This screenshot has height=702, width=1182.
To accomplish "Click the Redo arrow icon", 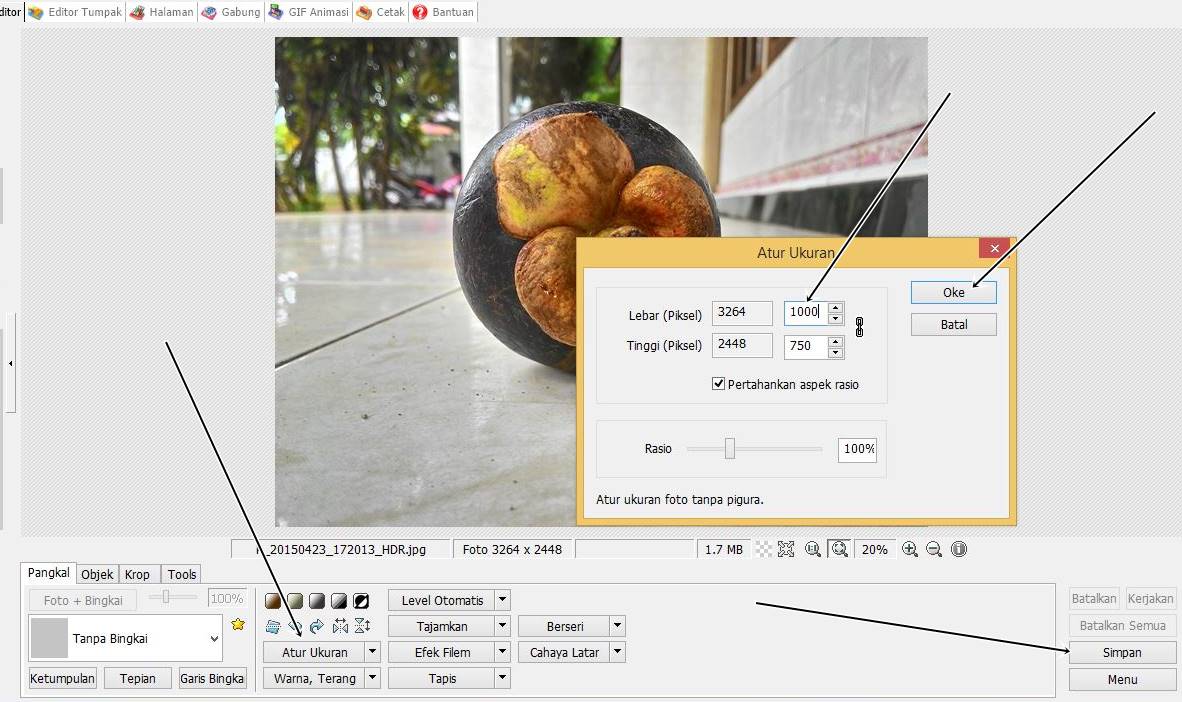I will click(x=315, y=625).
